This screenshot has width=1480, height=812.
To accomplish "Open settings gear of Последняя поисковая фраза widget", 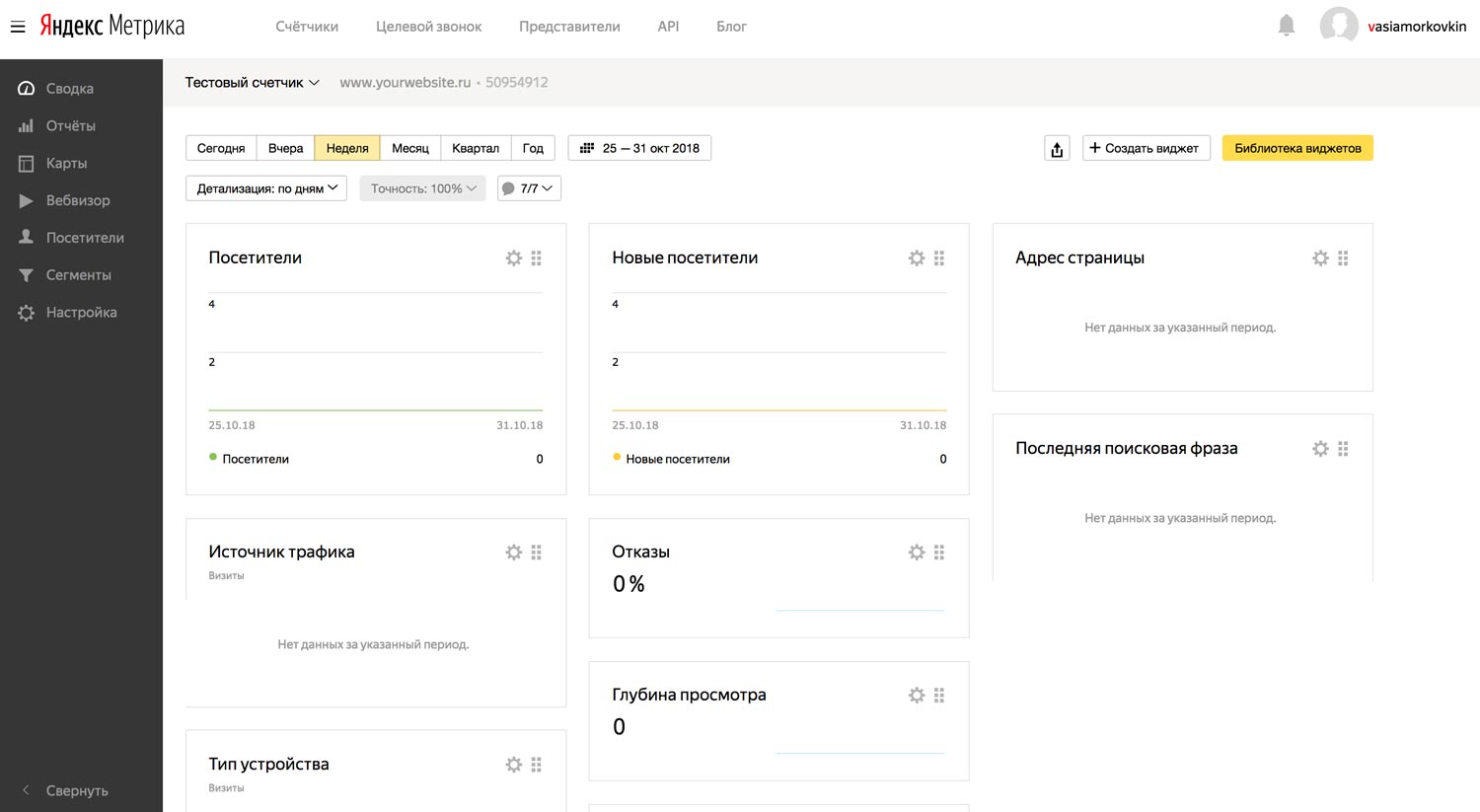I will point(1320,449).
